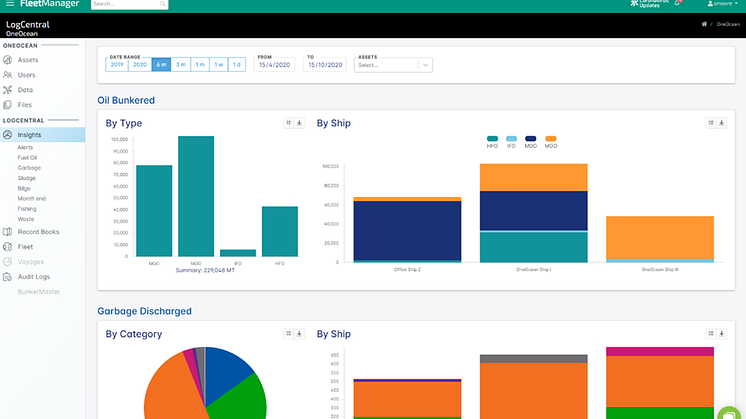Select the 1 w date range
Viewport: 746px width, 419px height.
click(218, 65)
